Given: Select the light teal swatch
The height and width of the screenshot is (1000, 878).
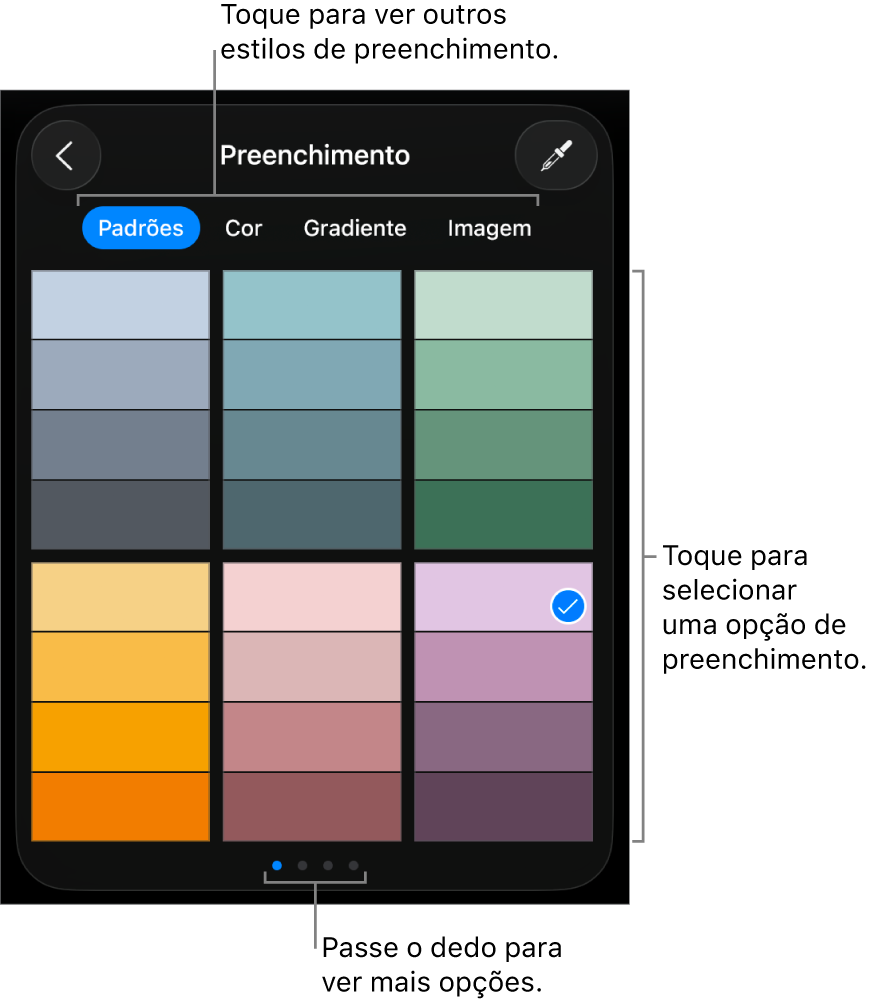Looking at the screenshot, I should [311, 305].
